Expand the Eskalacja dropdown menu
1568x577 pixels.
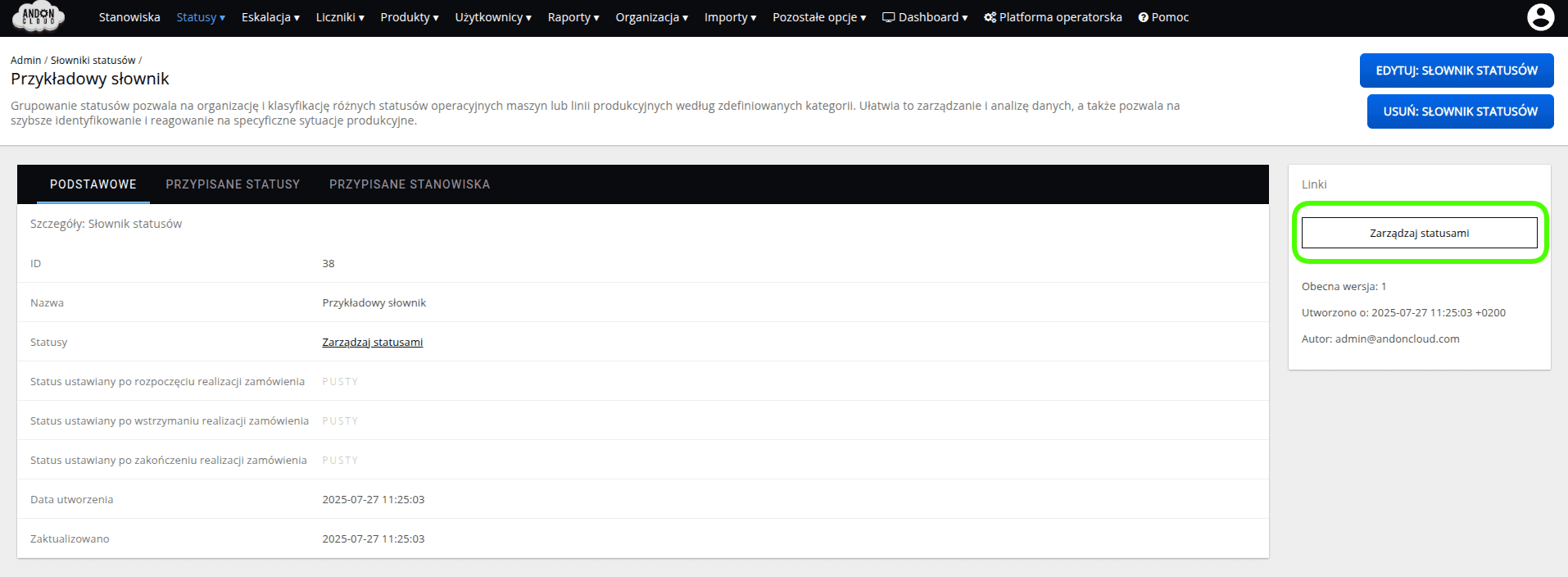pos(270,17)
